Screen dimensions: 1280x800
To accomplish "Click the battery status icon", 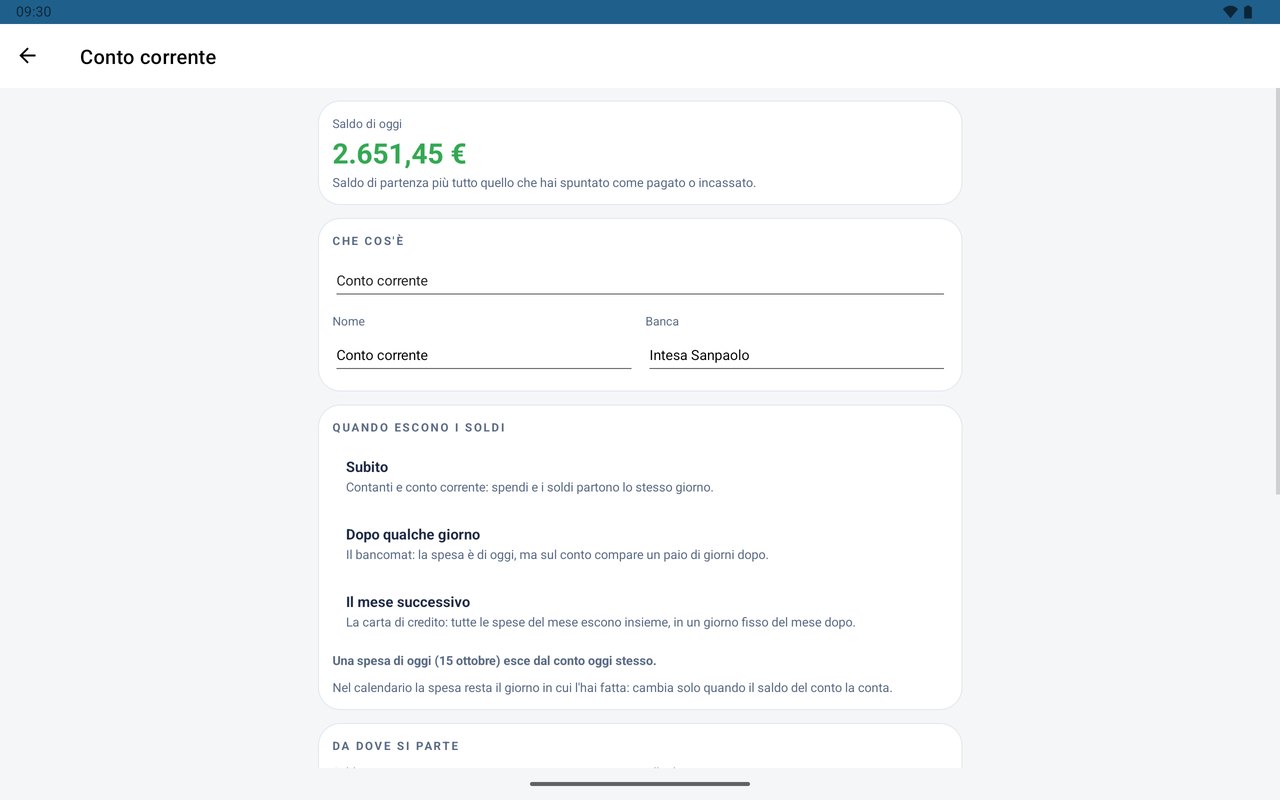I will 1248,12.
